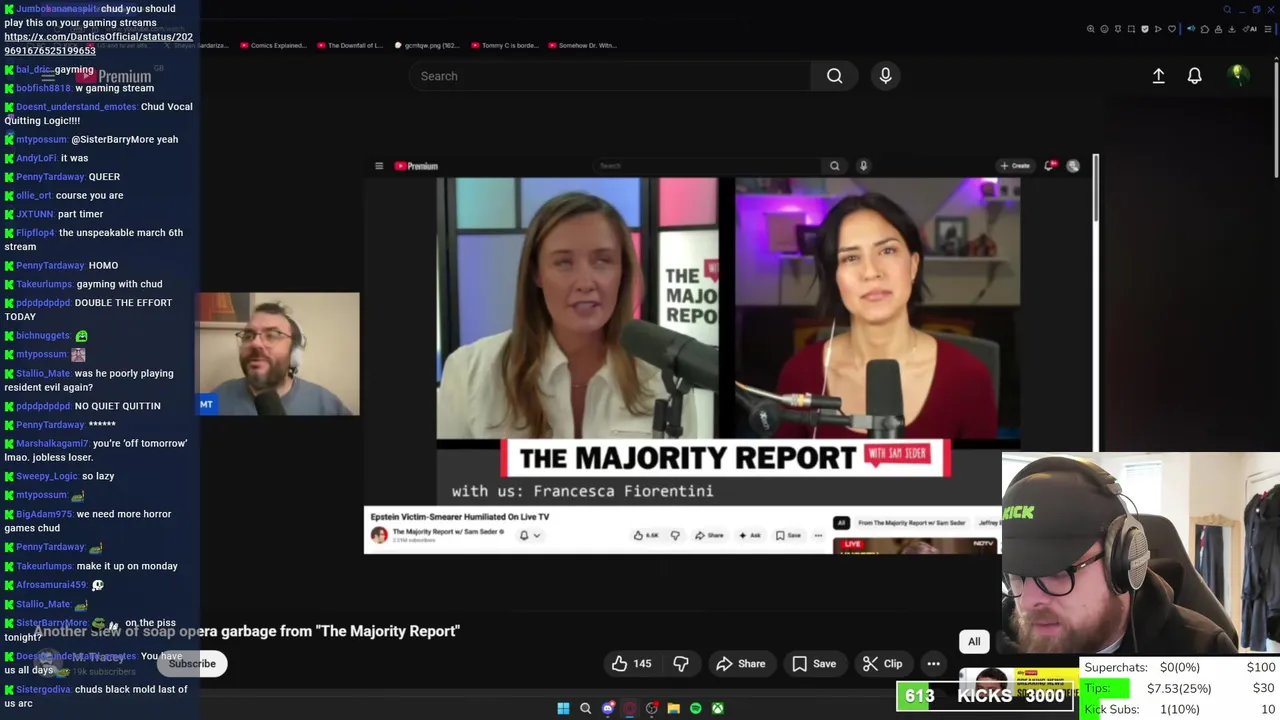Open Xbox app from the taskbar
This screenshot has height=720, width=1280.
(x=717, y=708)
